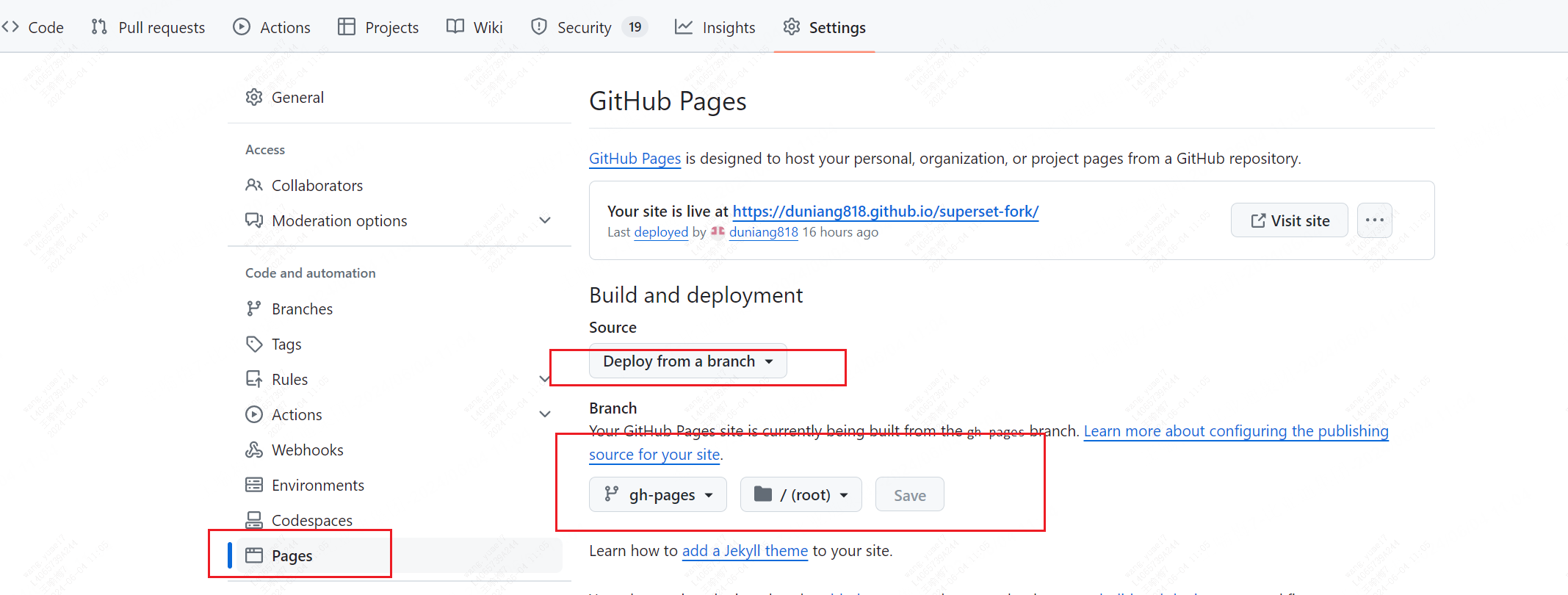
Task: Open the Wiki tab
Action: [x=474, y=27]
